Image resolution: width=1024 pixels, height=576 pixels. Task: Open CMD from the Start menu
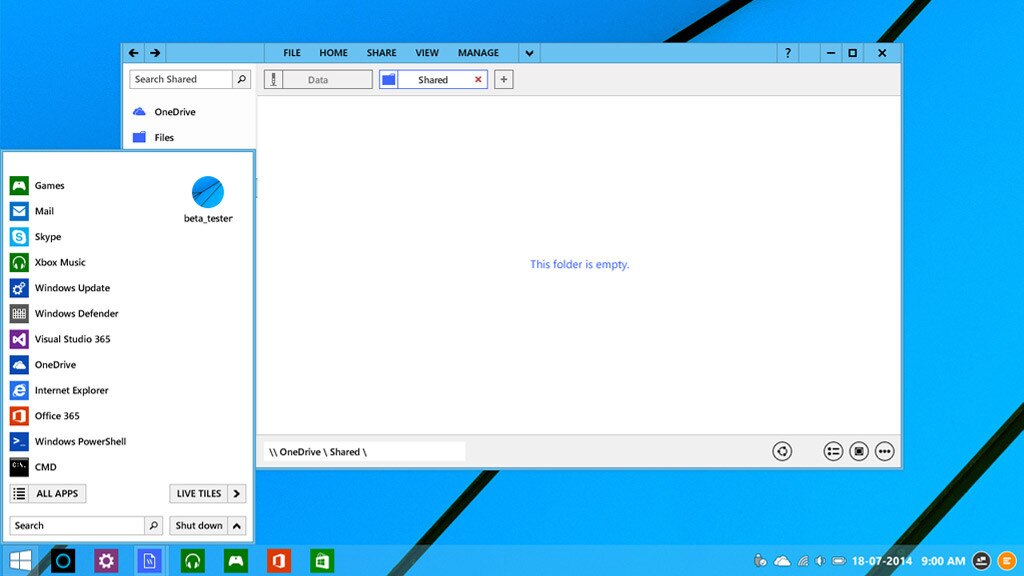point(33,467)
